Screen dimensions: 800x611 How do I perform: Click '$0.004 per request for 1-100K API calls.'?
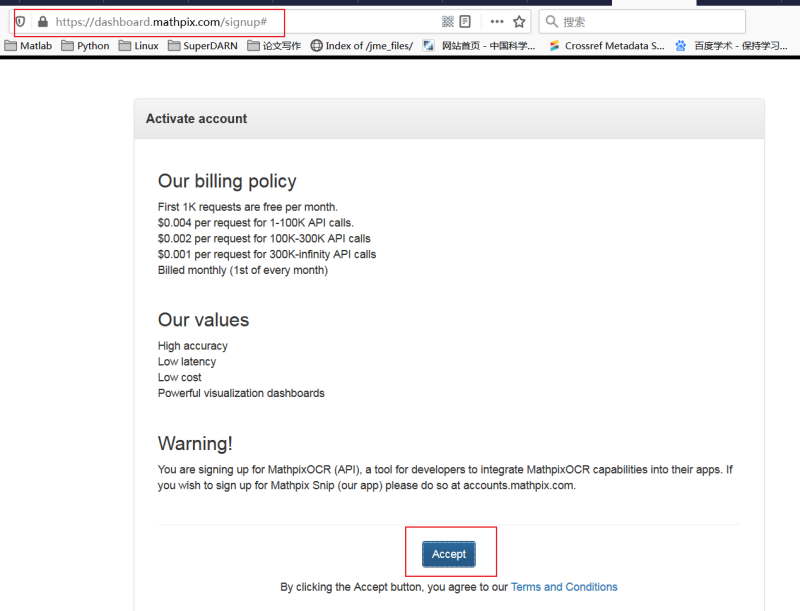click(256, 223)
